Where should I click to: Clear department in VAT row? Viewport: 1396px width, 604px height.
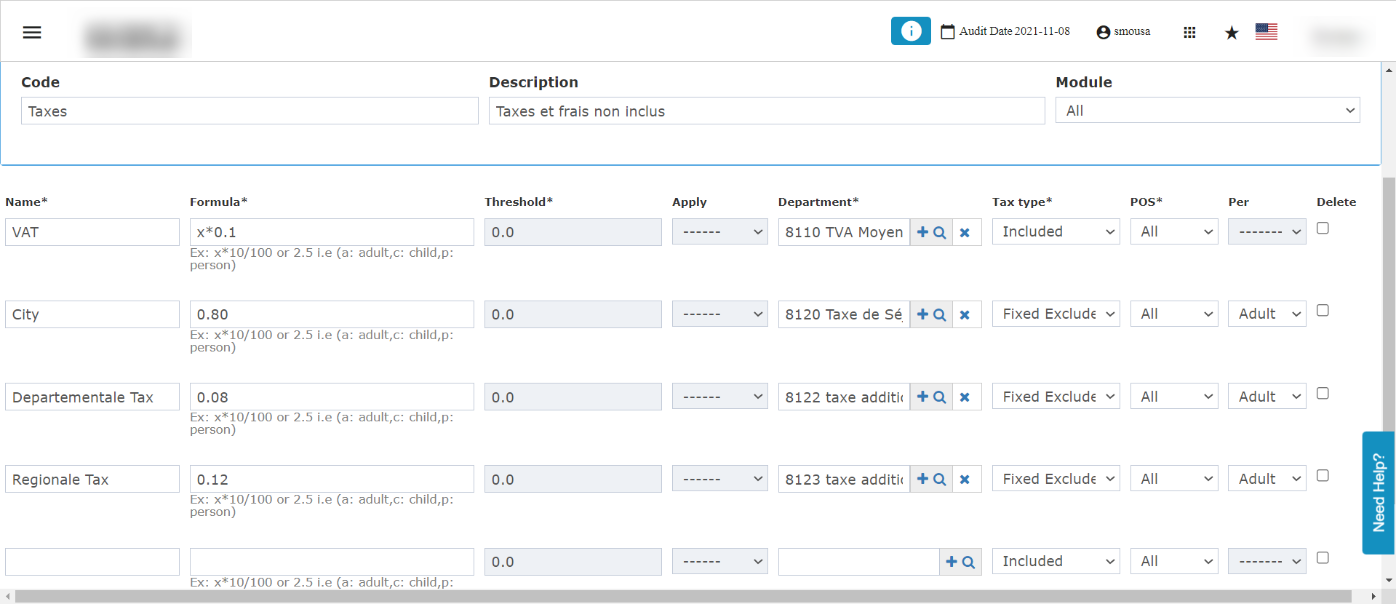click(965, 232)
